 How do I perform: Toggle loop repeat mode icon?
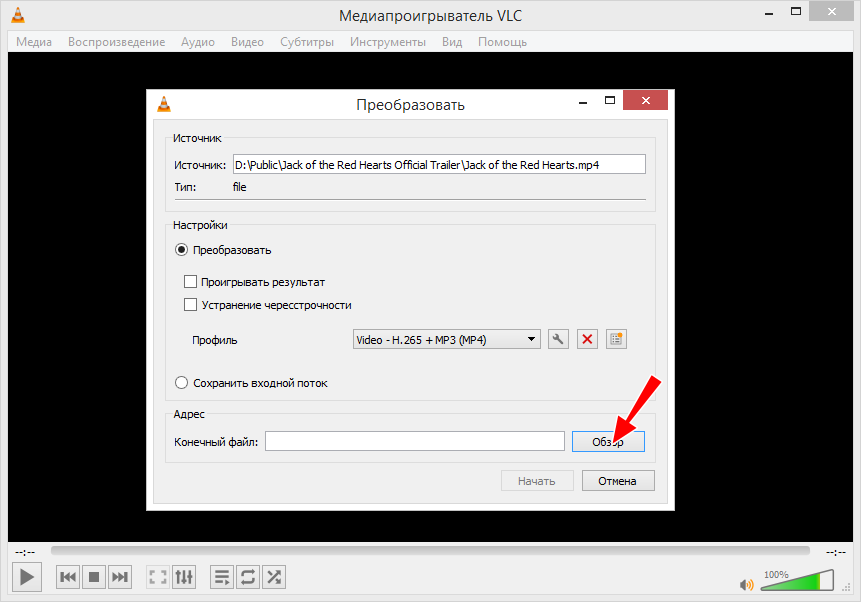point(248,577)
